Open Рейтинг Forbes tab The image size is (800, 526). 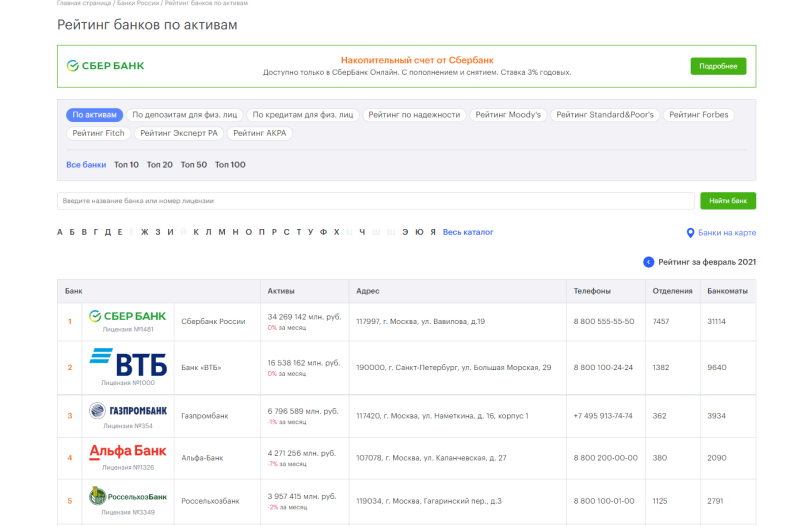(699, 115)
